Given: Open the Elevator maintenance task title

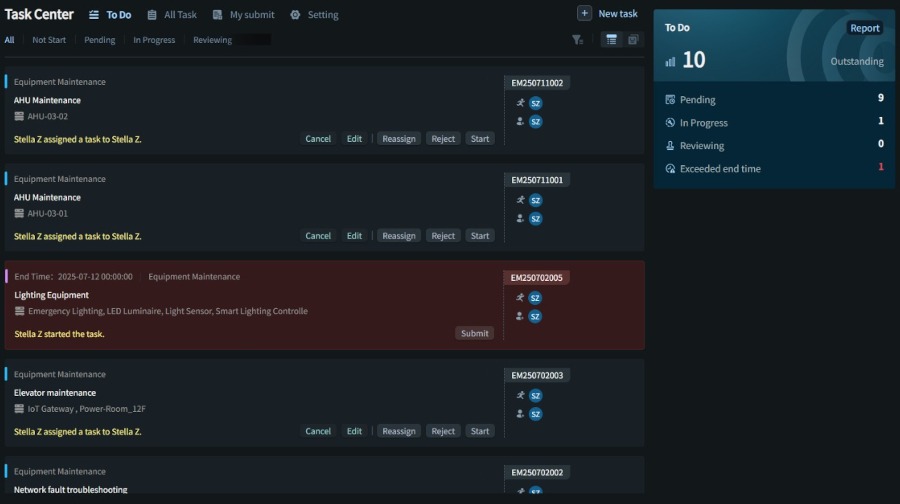Looking at the screenshot, I should pos(55,393).
